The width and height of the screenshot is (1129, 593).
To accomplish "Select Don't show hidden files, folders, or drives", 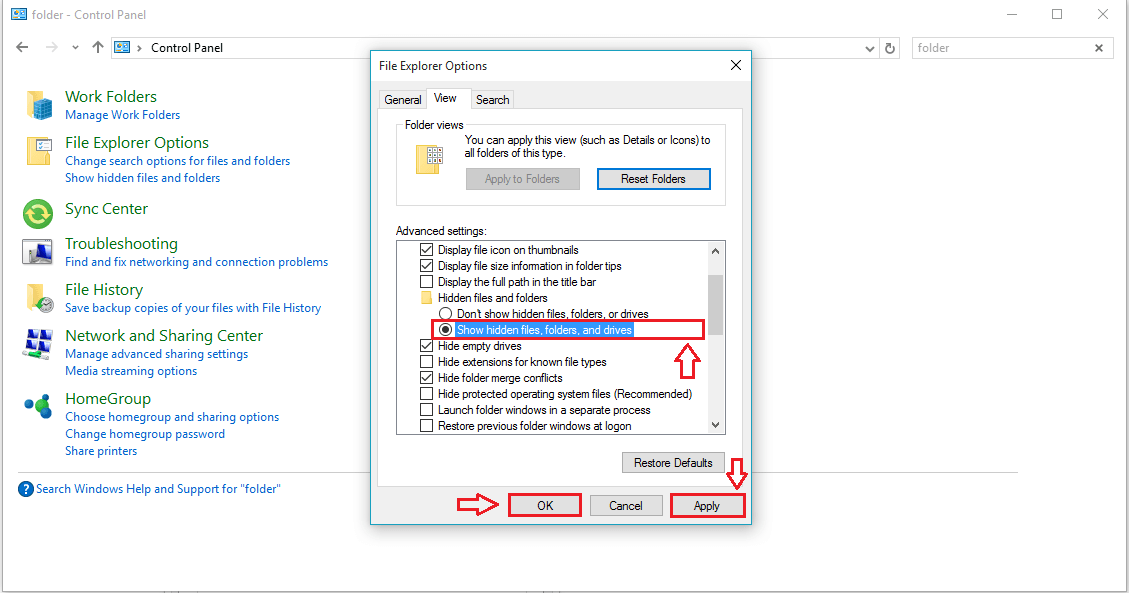I will [x=446, y=314].
